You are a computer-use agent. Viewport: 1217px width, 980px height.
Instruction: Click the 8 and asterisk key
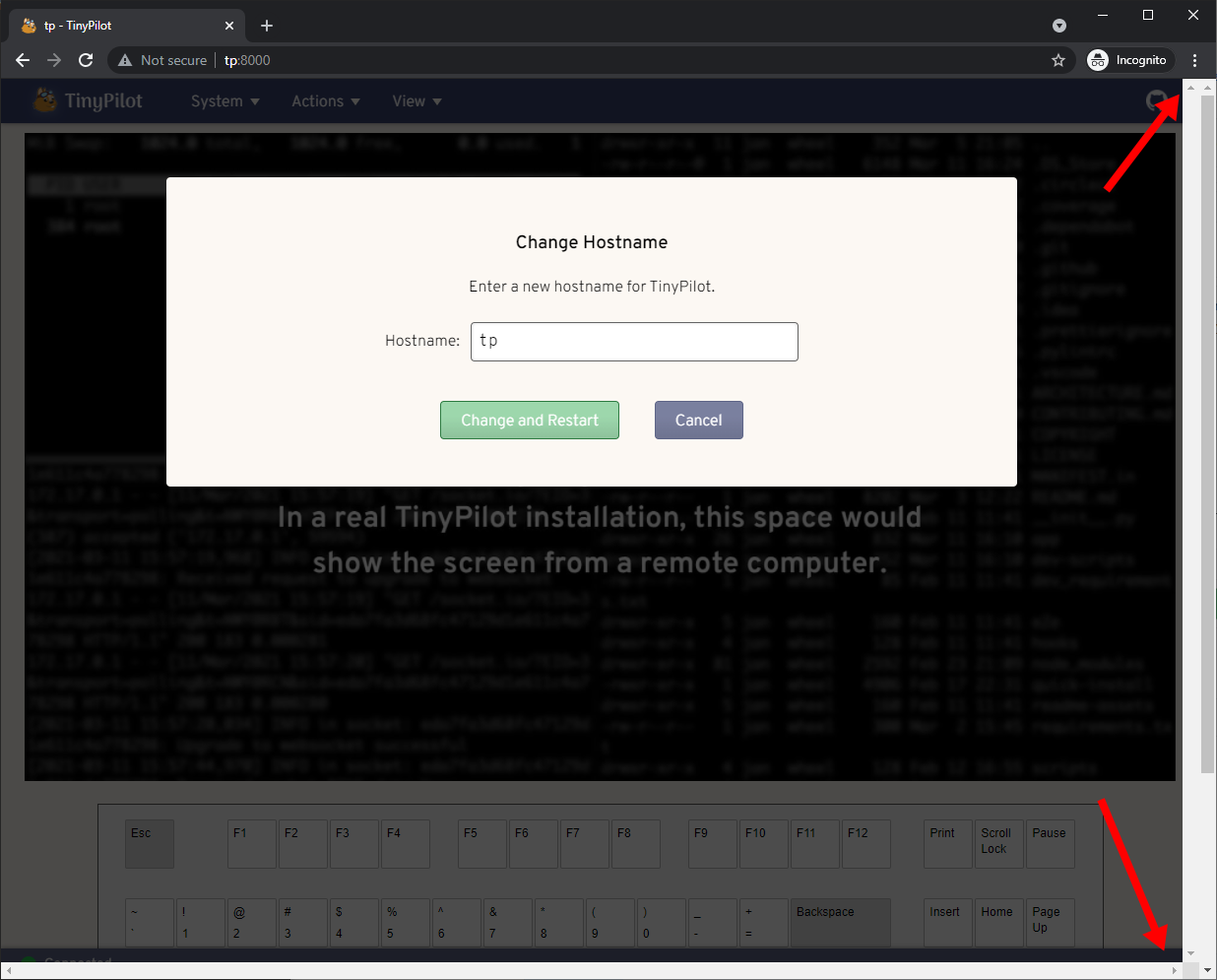coord(559,923)
